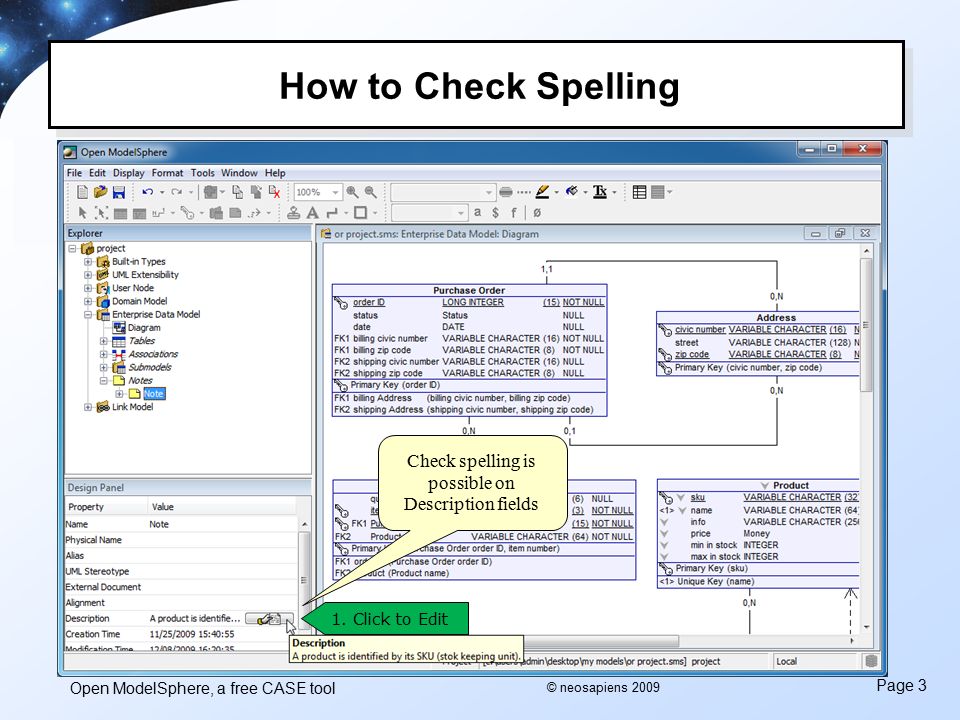The image size is (960, 720).
Task: Open a project using the folder icon
Action: (x=100, y=192)
